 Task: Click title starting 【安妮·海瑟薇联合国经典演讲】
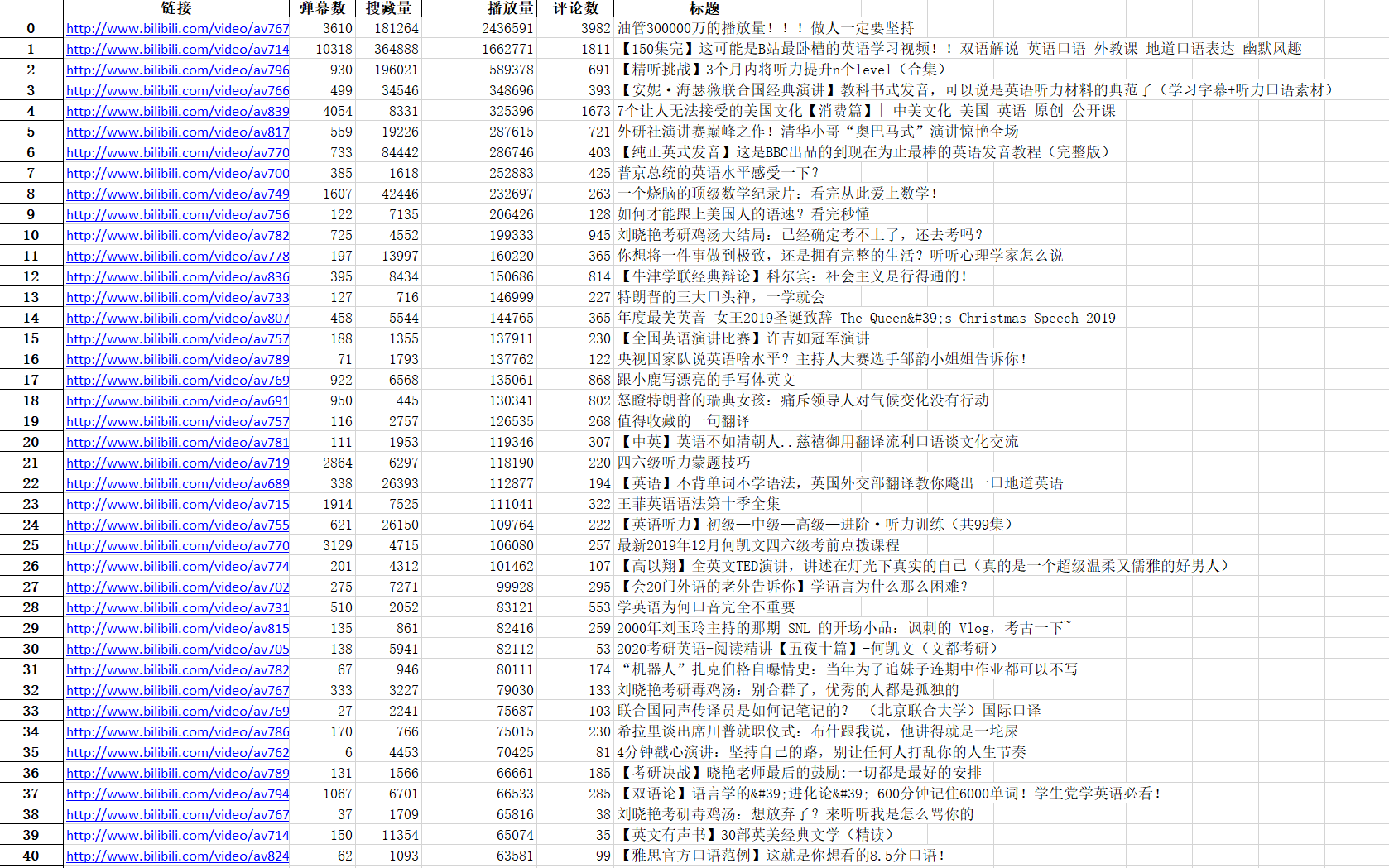coord(975,90)
